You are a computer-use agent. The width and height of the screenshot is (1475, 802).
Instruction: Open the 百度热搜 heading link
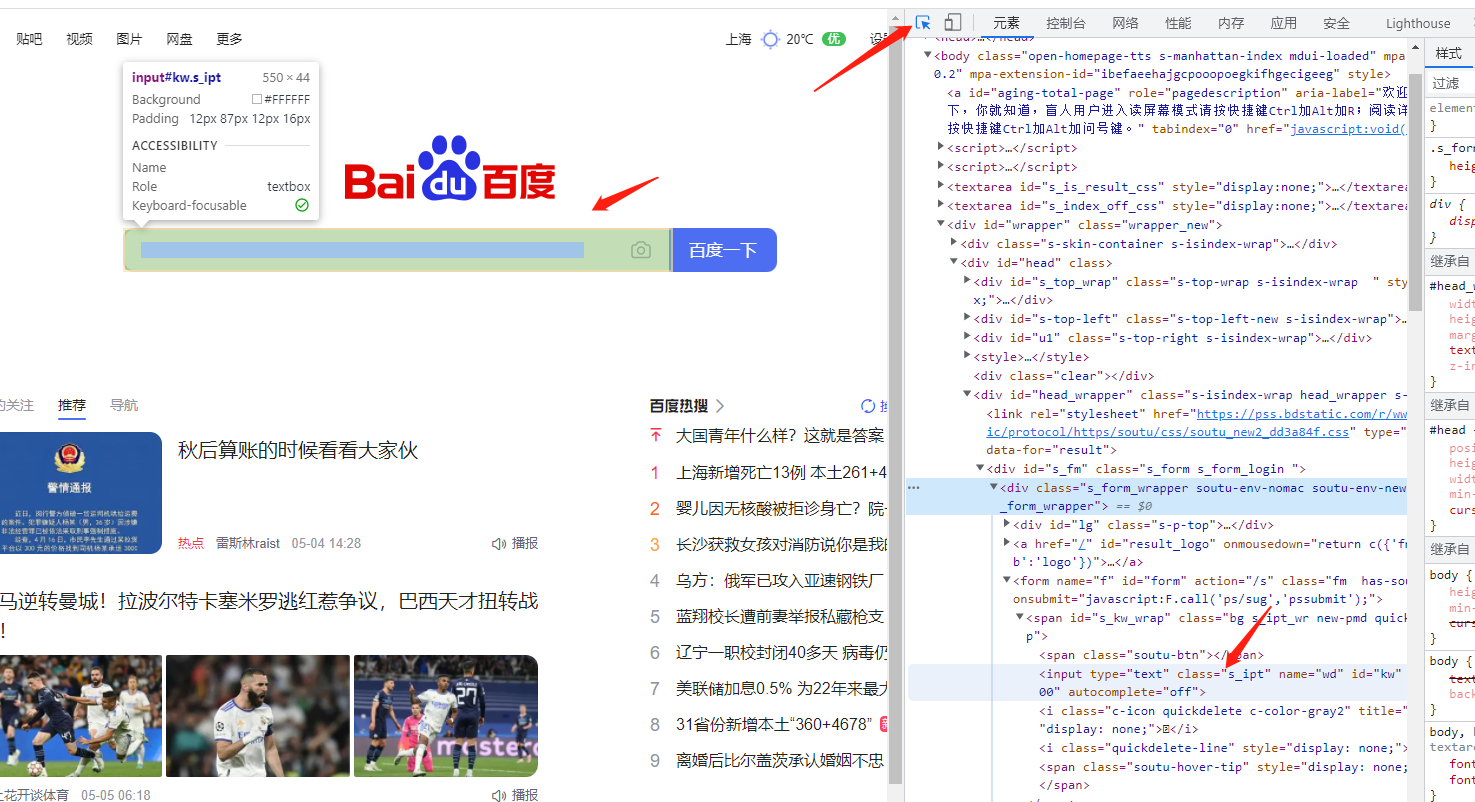[x=679, y=406]
